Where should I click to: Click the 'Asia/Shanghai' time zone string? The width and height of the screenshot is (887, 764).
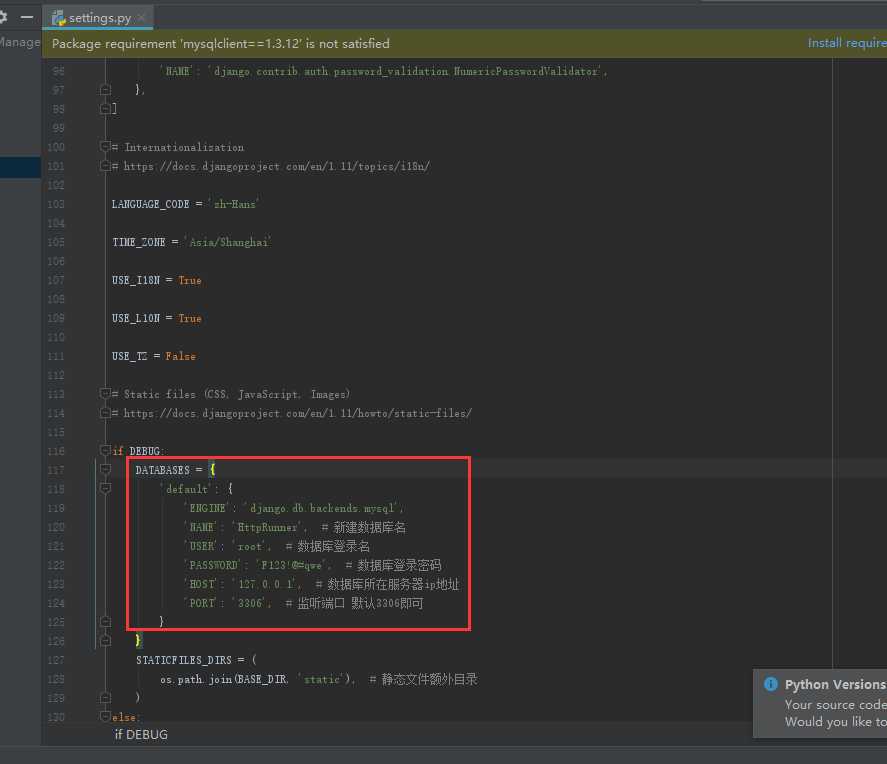click(228, 242)
